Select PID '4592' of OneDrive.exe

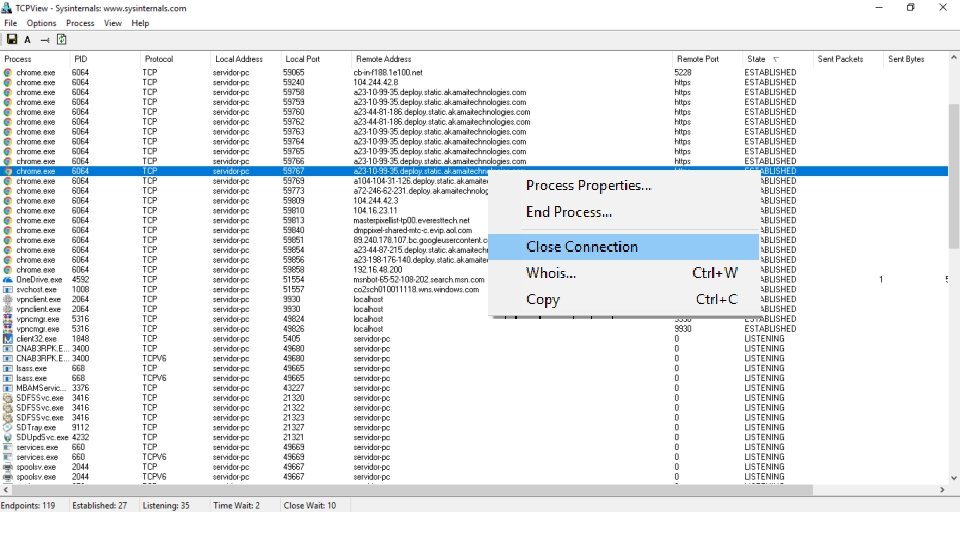click(80, 280)
